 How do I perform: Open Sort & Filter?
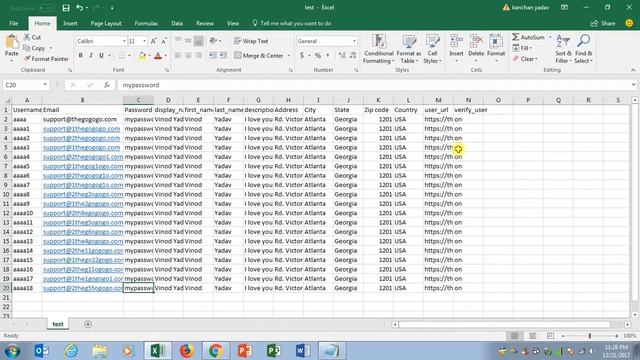(563, 49)
